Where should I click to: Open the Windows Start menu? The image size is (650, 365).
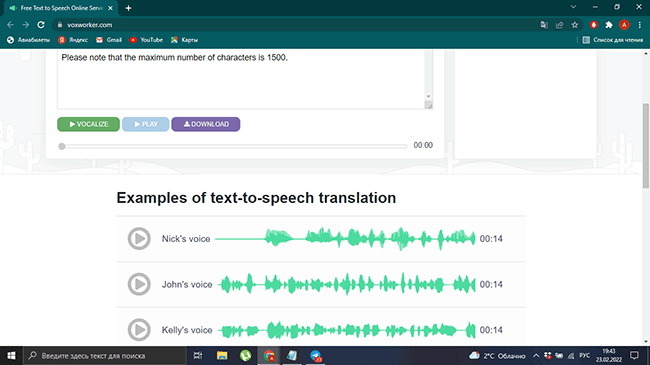point(11,355)
